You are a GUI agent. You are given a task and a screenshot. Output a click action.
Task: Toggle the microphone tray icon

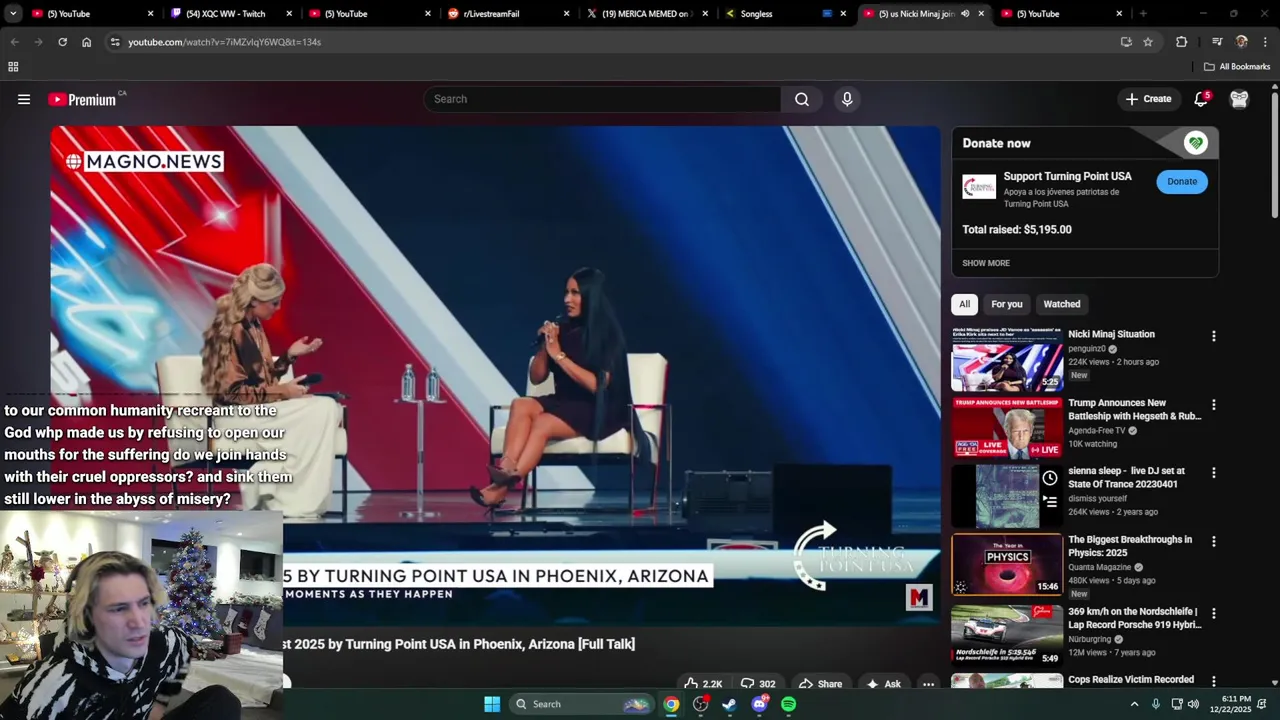tap(1155, 704)
